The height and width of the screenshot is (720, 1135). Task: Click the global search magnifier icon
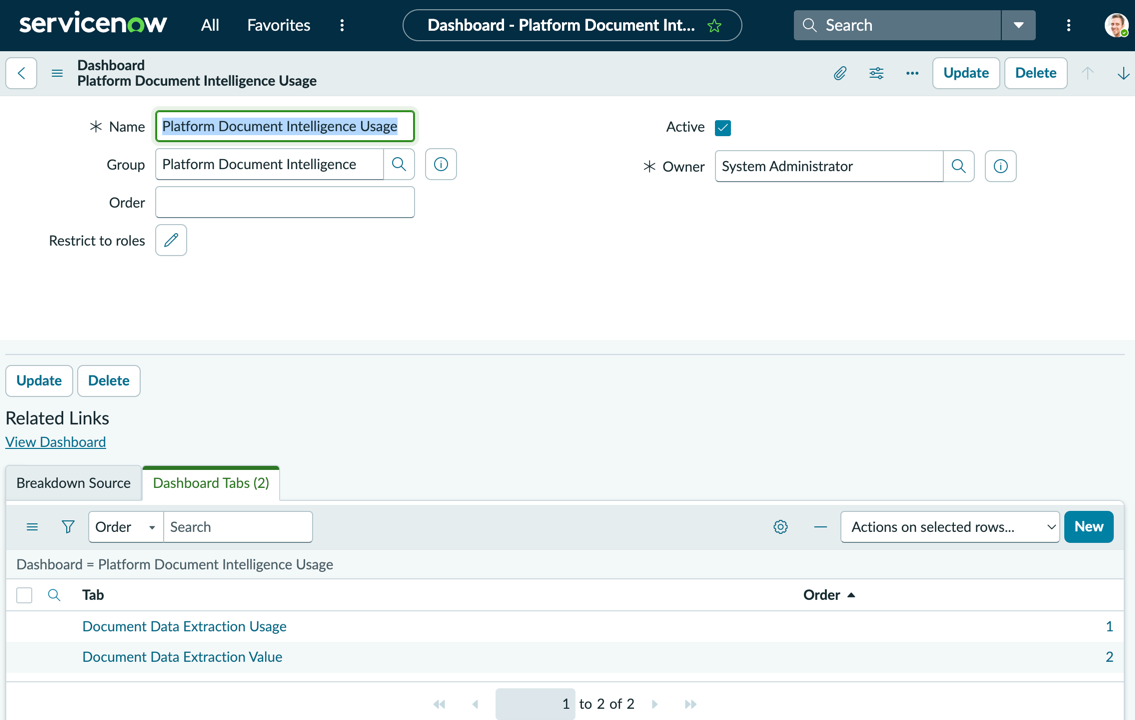(x=809, y=25)
